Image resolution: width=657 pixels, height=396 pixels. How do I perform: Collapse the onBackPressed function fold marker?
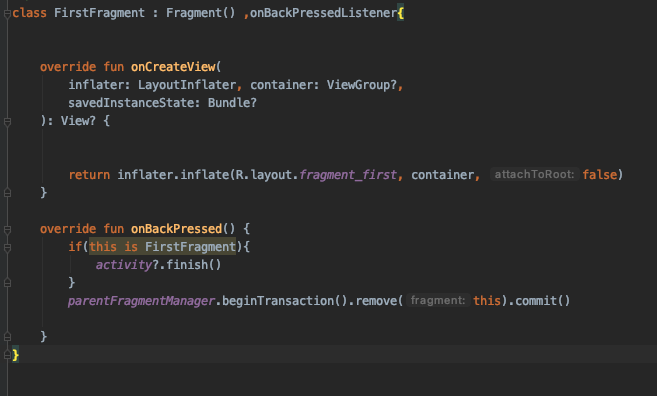(x=7, y=230)
